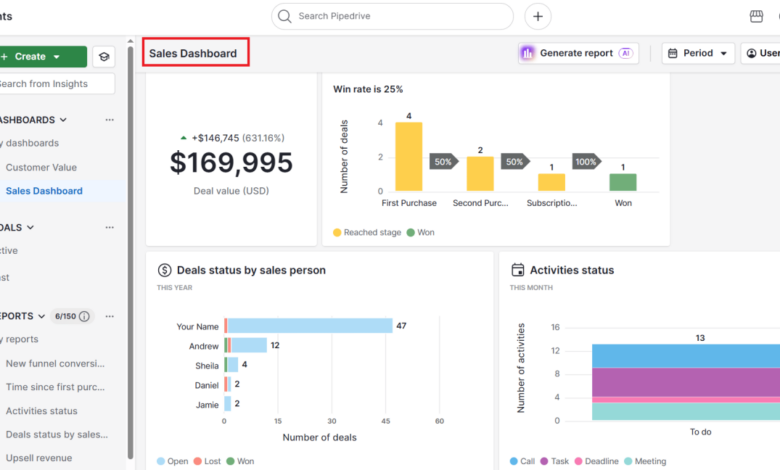Image resolution: width=780 pixels, height=470 pixels.
Task: Click the Generate report AI chart icon
Action: click(x=527, y=53)
